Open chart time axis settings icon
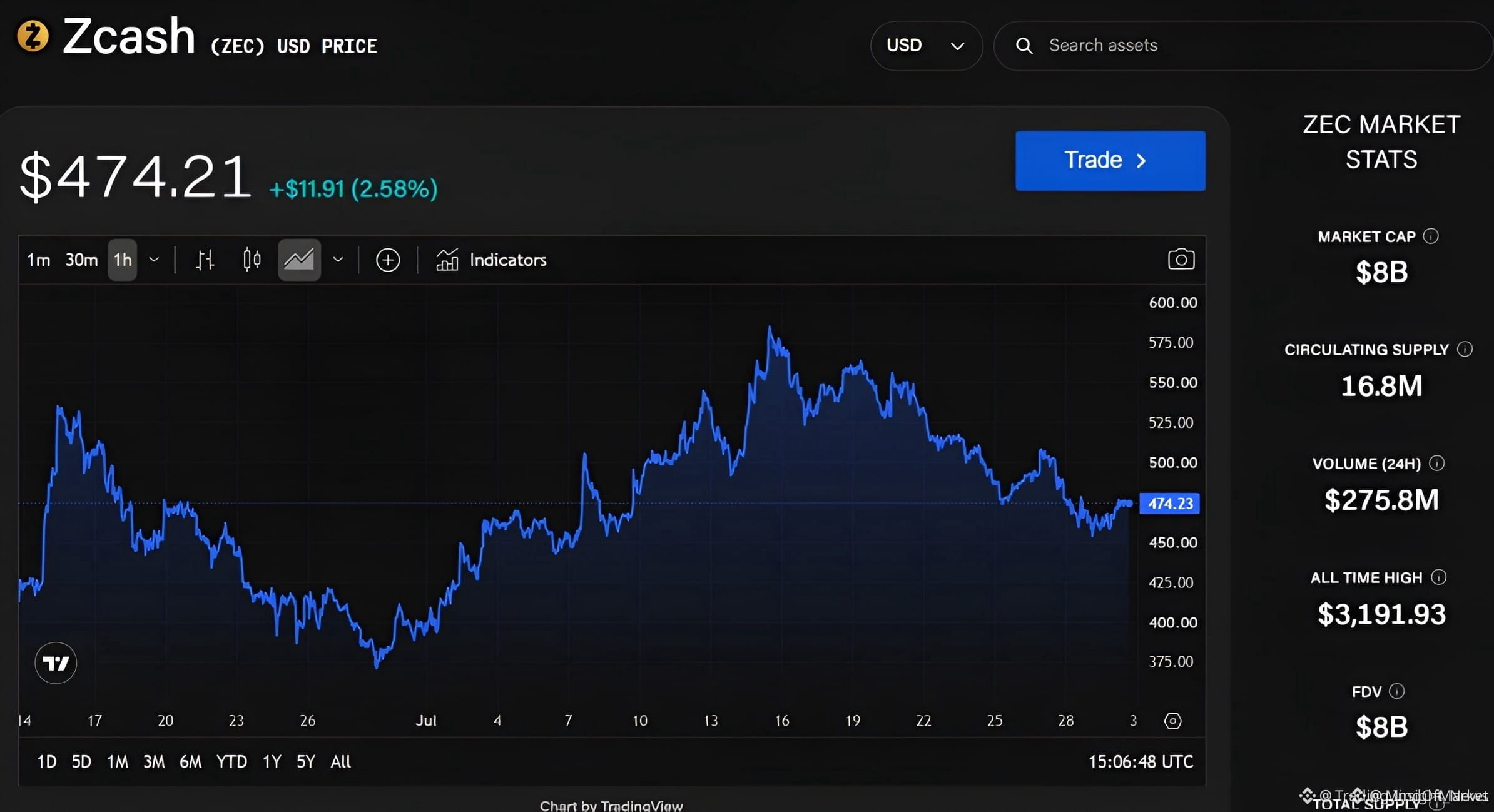 (1172, 721)
